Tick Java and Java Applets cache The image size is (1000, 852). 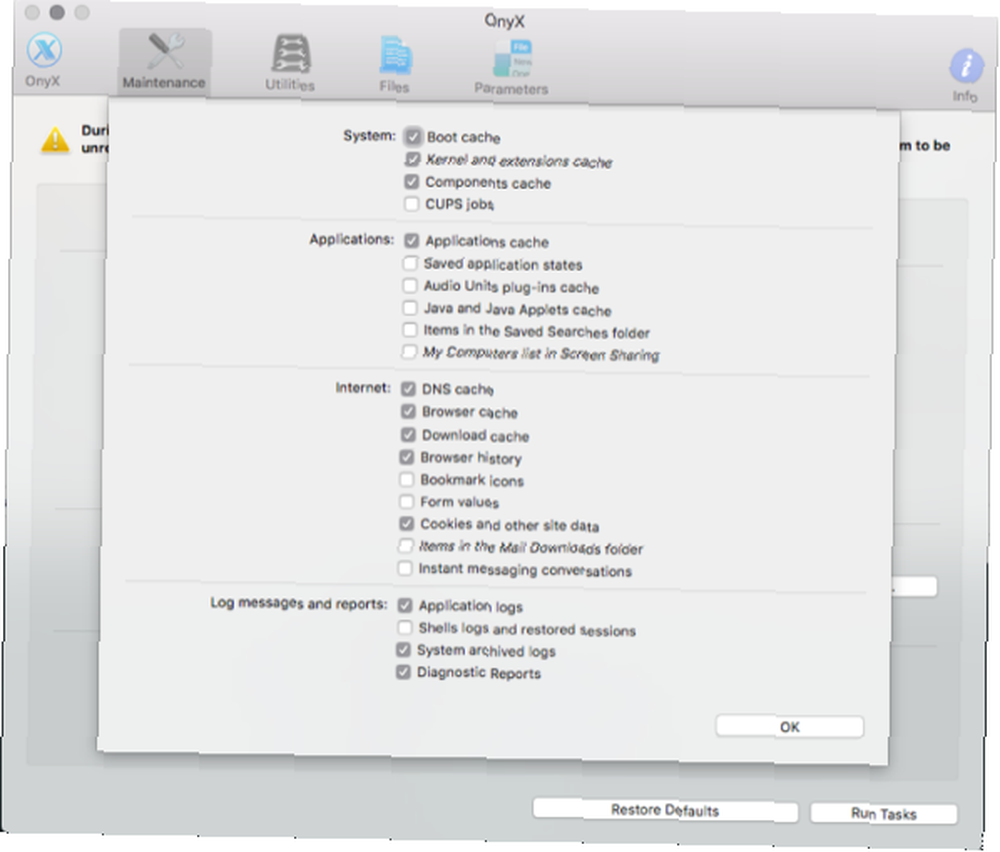[410, 308]
